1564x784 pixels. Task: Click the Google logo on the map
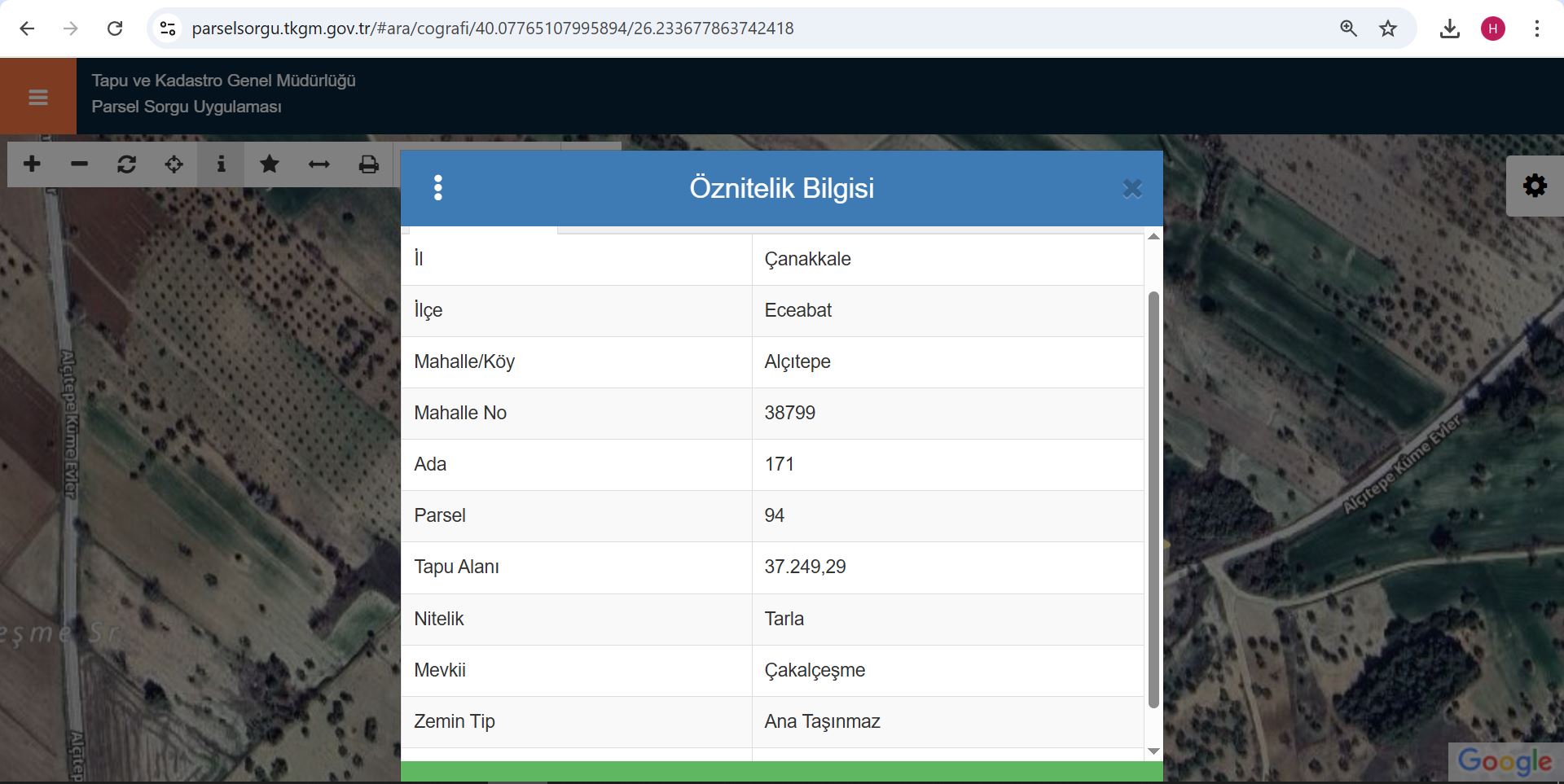click(x=1505, y=762)
